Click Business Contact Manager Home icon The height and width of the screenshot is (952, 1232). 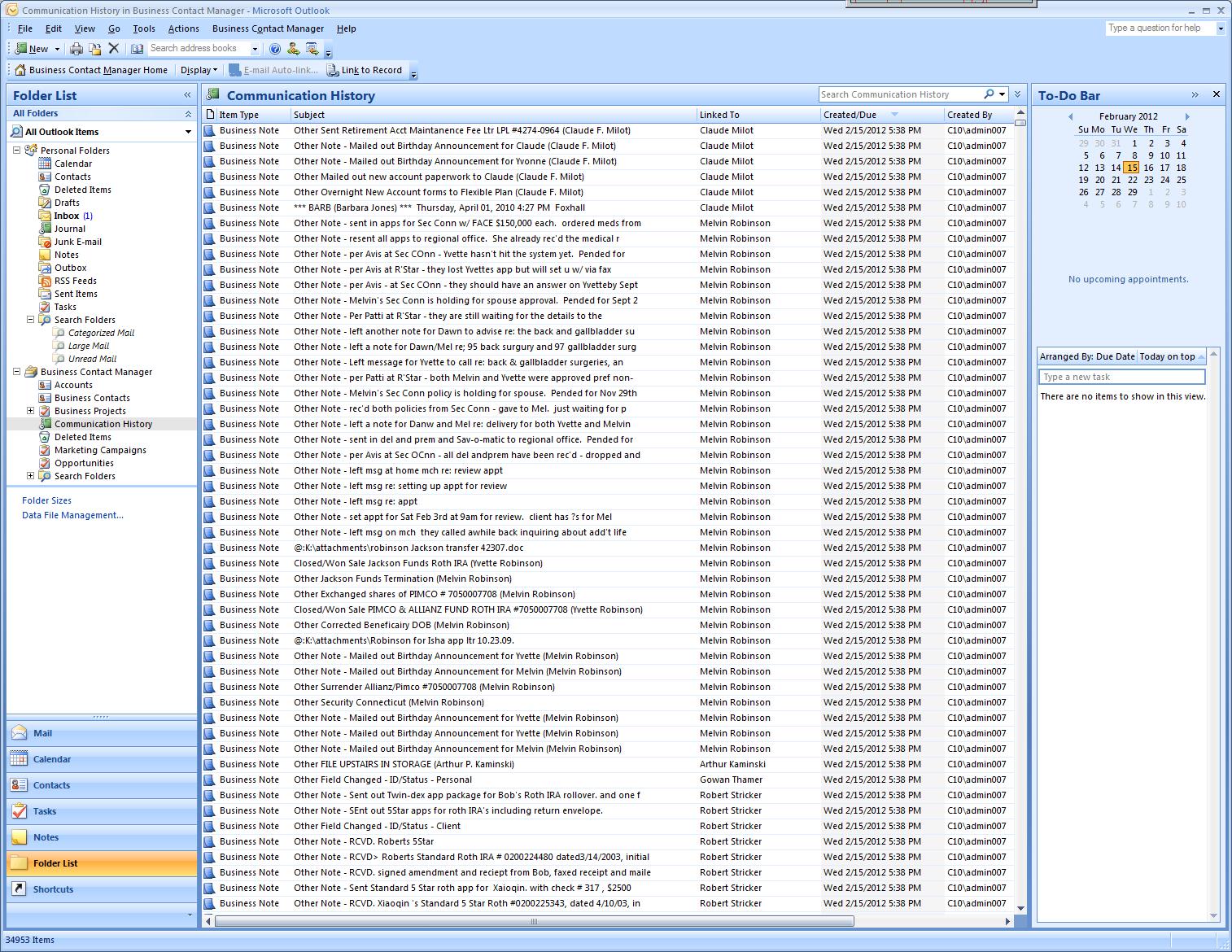(21, 70)
